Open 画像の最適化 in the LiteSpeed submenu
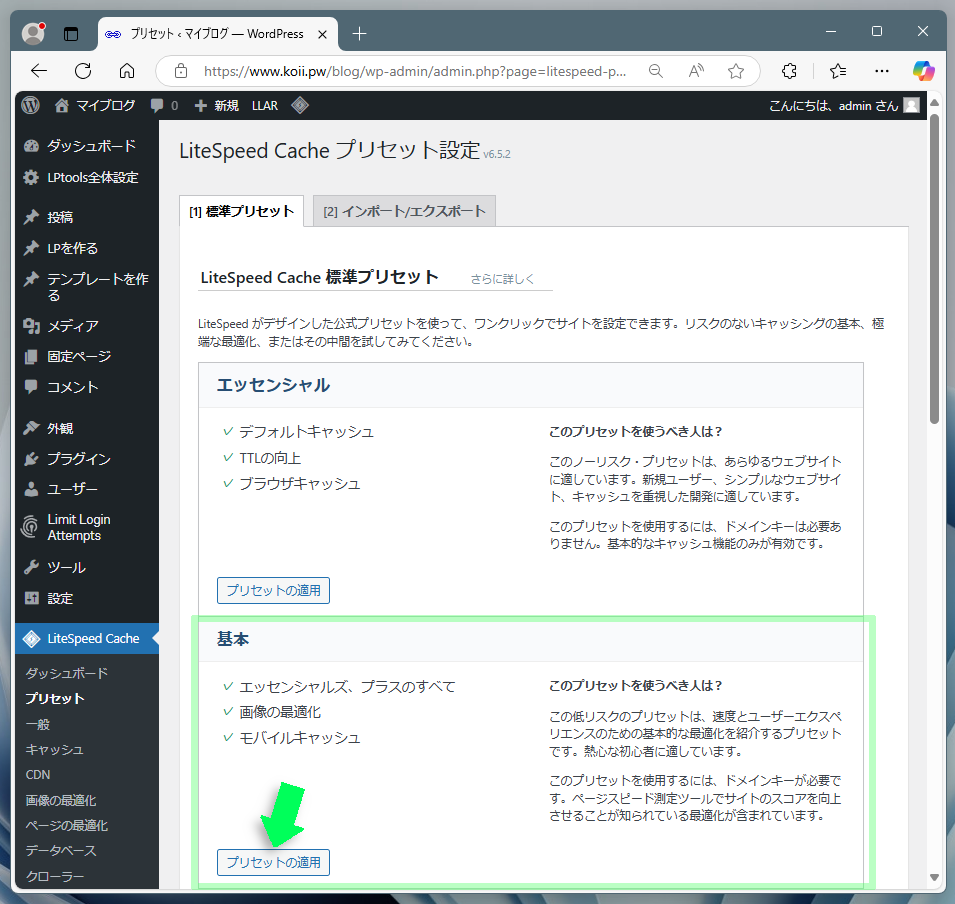Image resolution: width=955 pixels, height=904 pixels. [x=61, y=800]
